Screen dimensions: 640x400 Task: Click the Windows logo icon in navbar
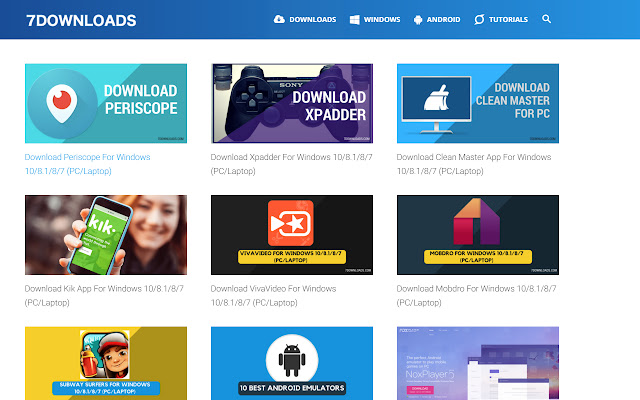point(355,20)
